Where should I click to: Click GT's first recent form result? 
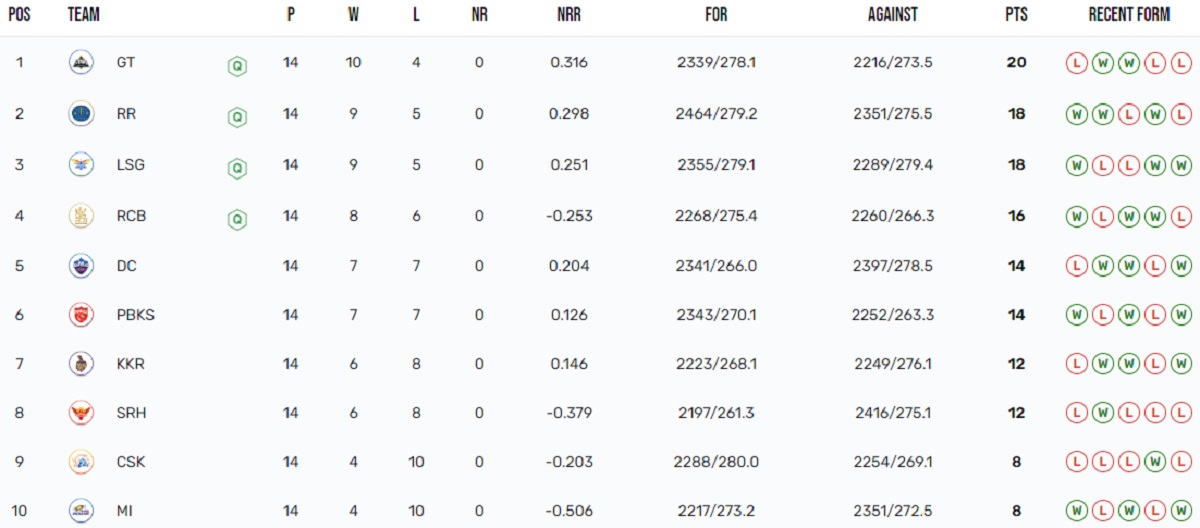1077,63
